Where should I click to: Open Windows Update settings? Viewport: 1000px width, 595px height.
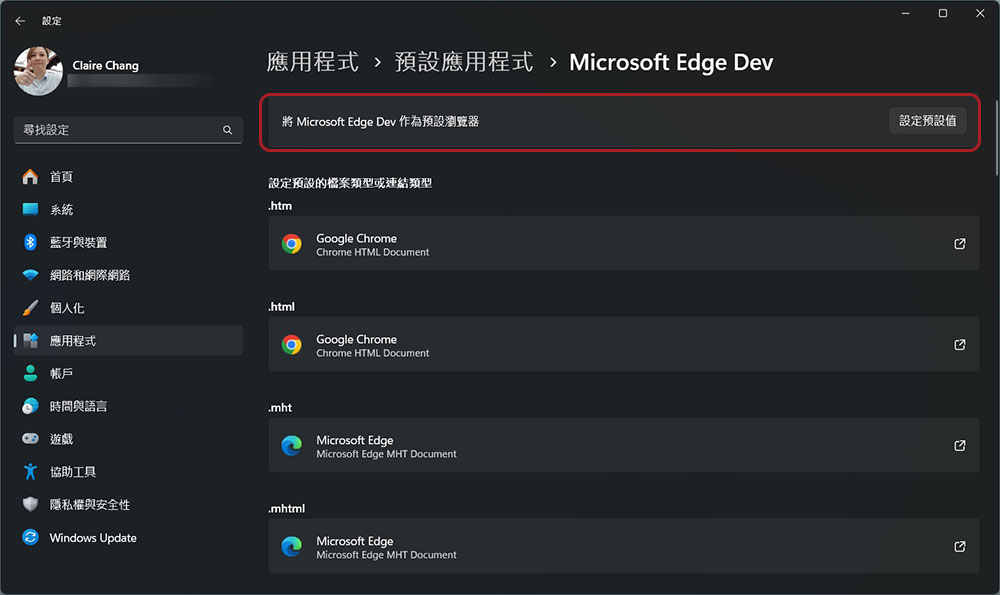128,538
